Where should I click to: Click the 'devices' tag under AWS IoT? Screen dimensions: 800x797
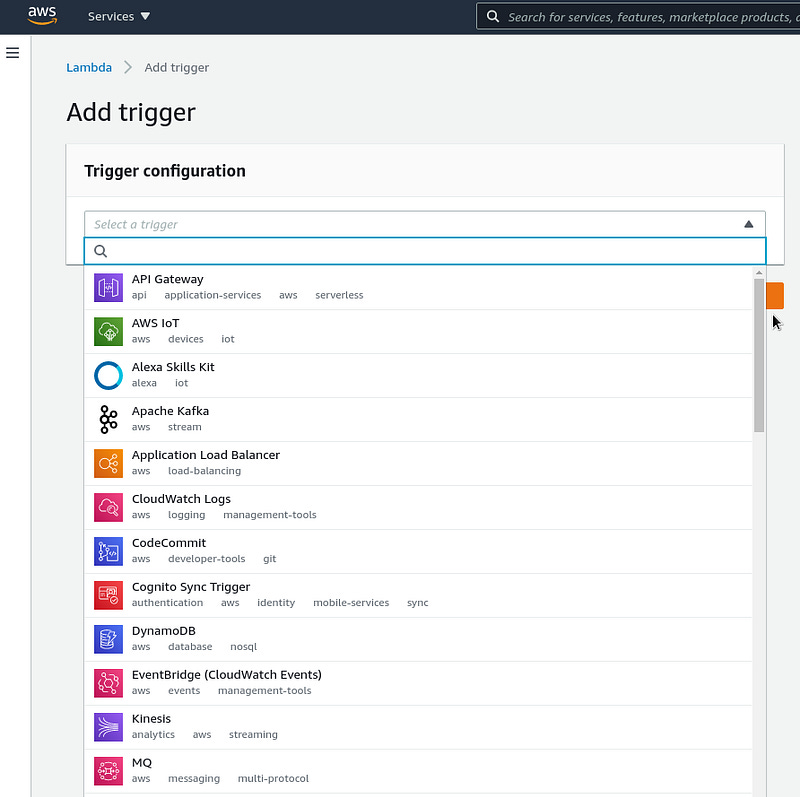[186, 339]
